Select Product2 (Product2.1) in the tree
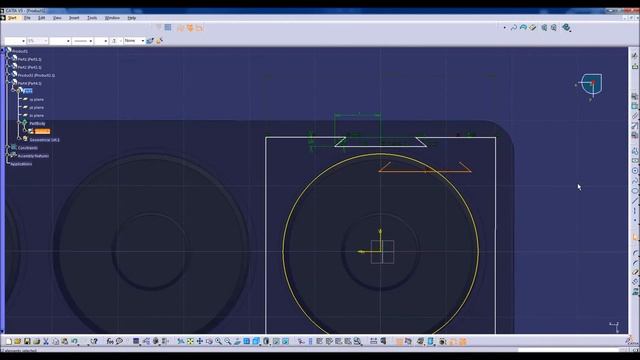Viewport: 640px width, 360px height. pyautogui.click(x=36, y=75)
